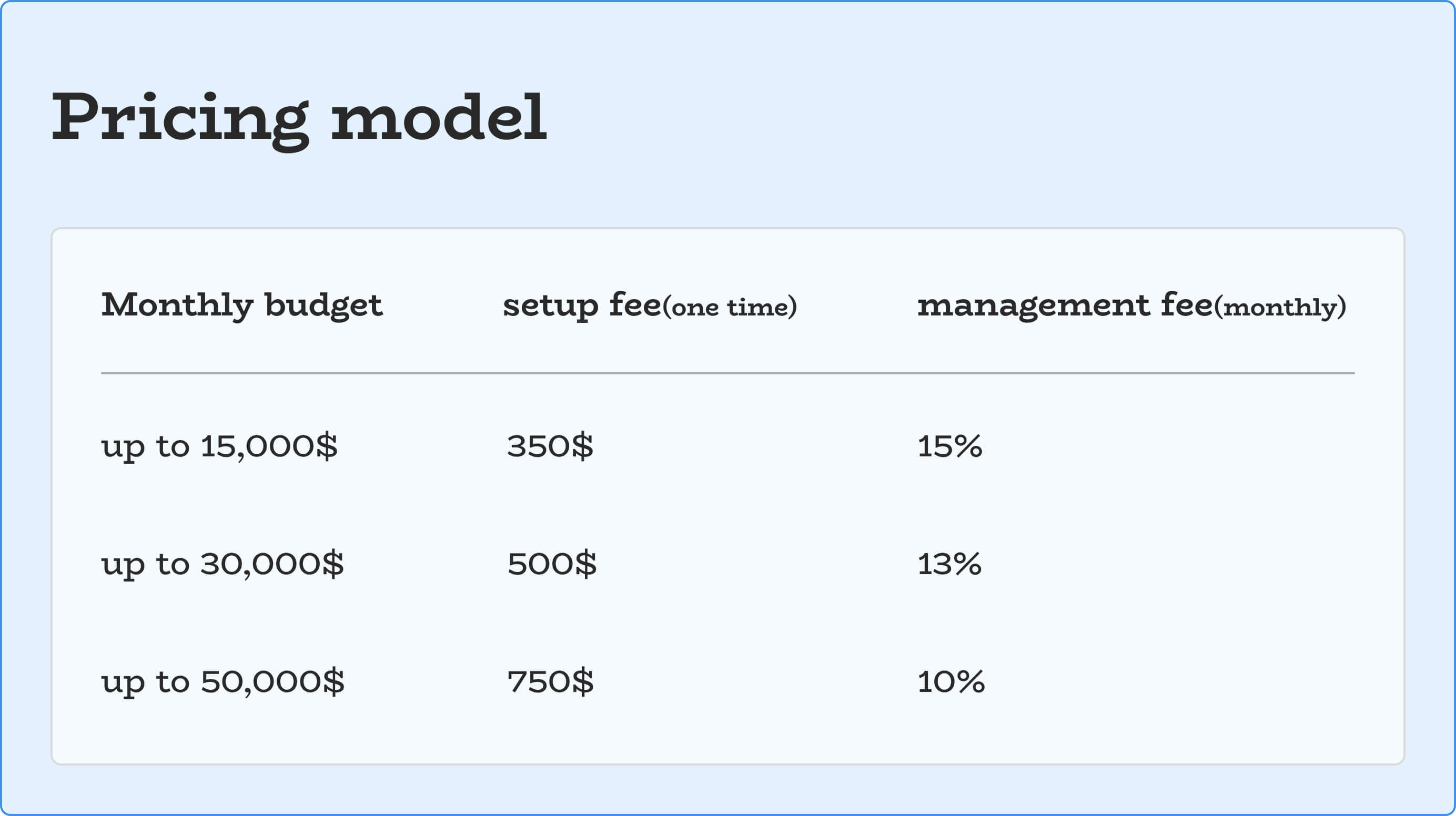1456x816 pixels.
Task: Click the 500$ setup fee value
Action: (552, 564)
